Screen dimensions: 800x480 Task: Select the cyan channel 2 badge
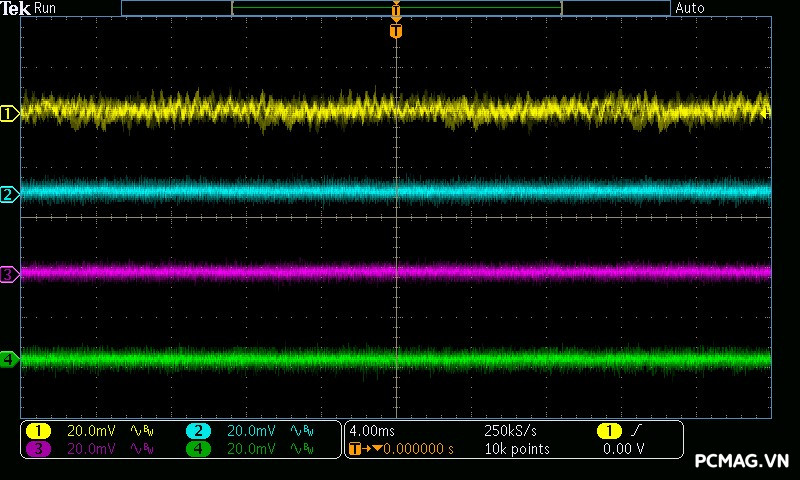point(198,431)
